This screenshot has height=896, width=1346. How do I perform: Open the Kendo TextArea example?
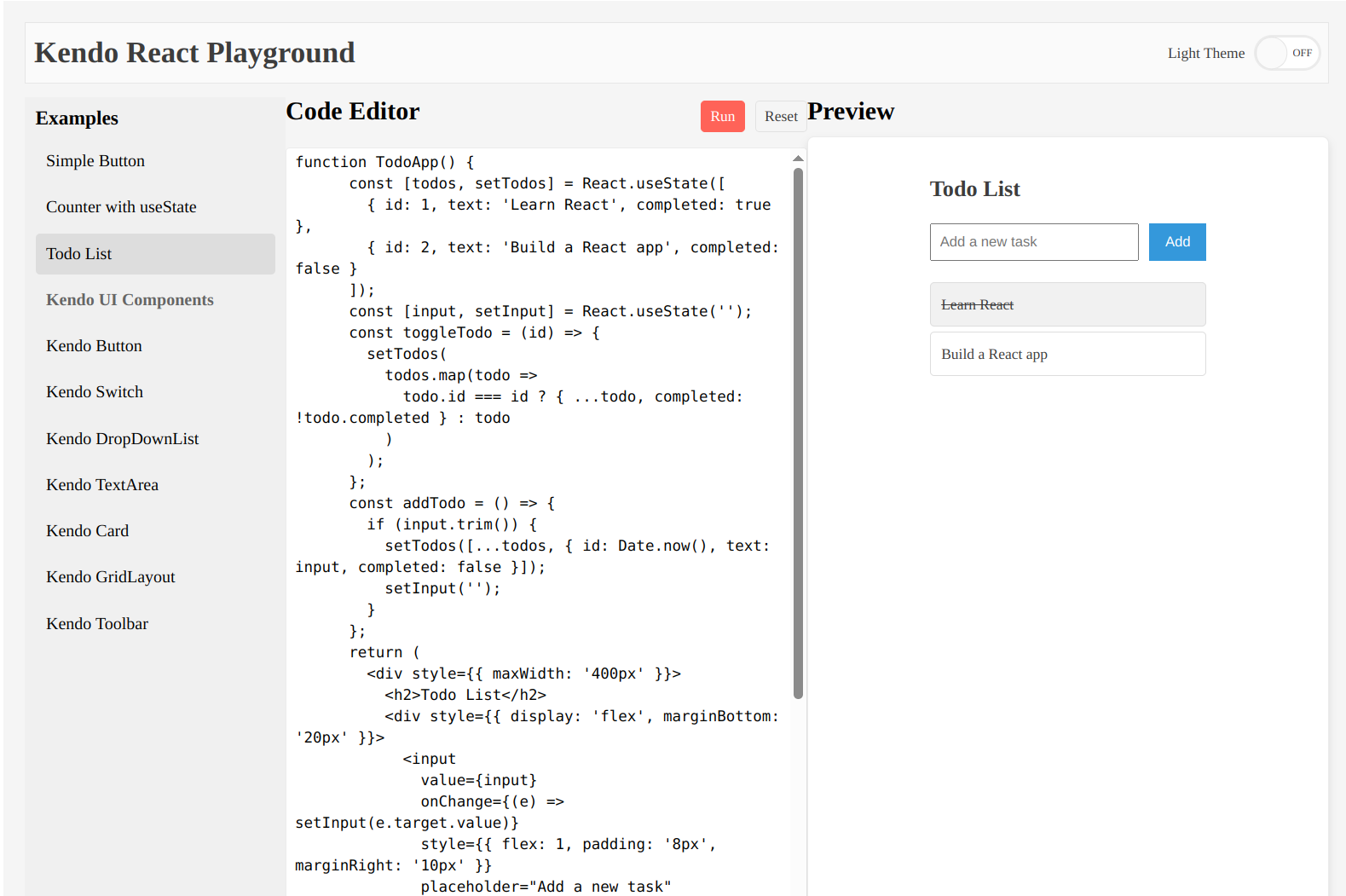(x=155, y=485)
